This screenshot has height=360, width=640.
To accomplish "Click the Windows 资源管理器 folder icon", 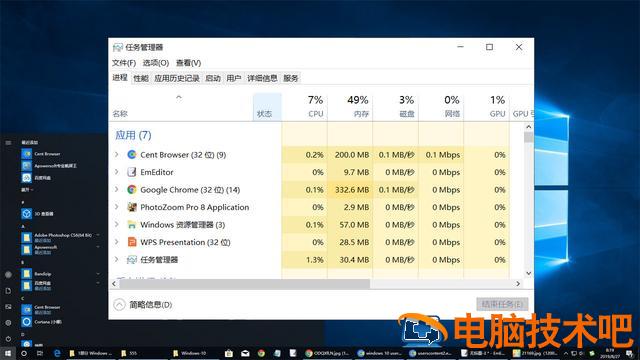I will [131, 225].
